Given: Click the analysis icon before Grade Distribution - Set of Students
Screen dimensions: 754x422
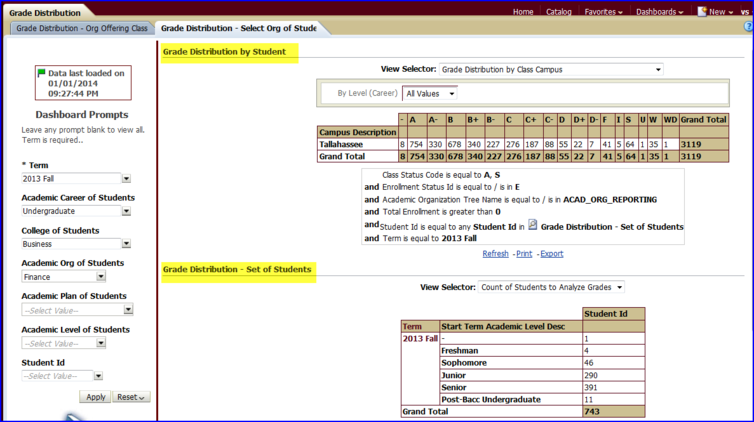Looking at the screenshot, I should [x=532, y=224].
